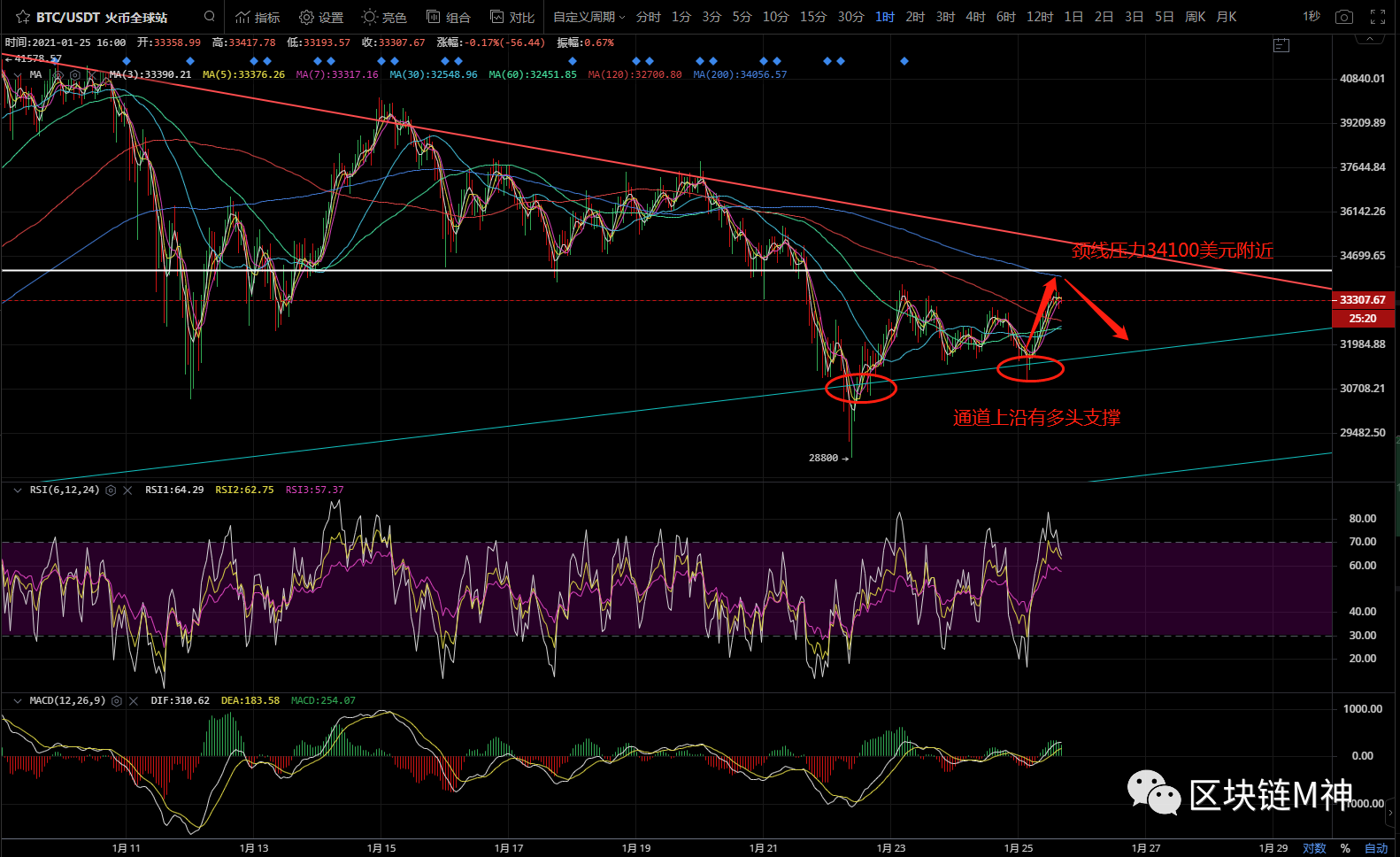
Task: Select the 4时 timeframe
Action: [x=975, y=17]
